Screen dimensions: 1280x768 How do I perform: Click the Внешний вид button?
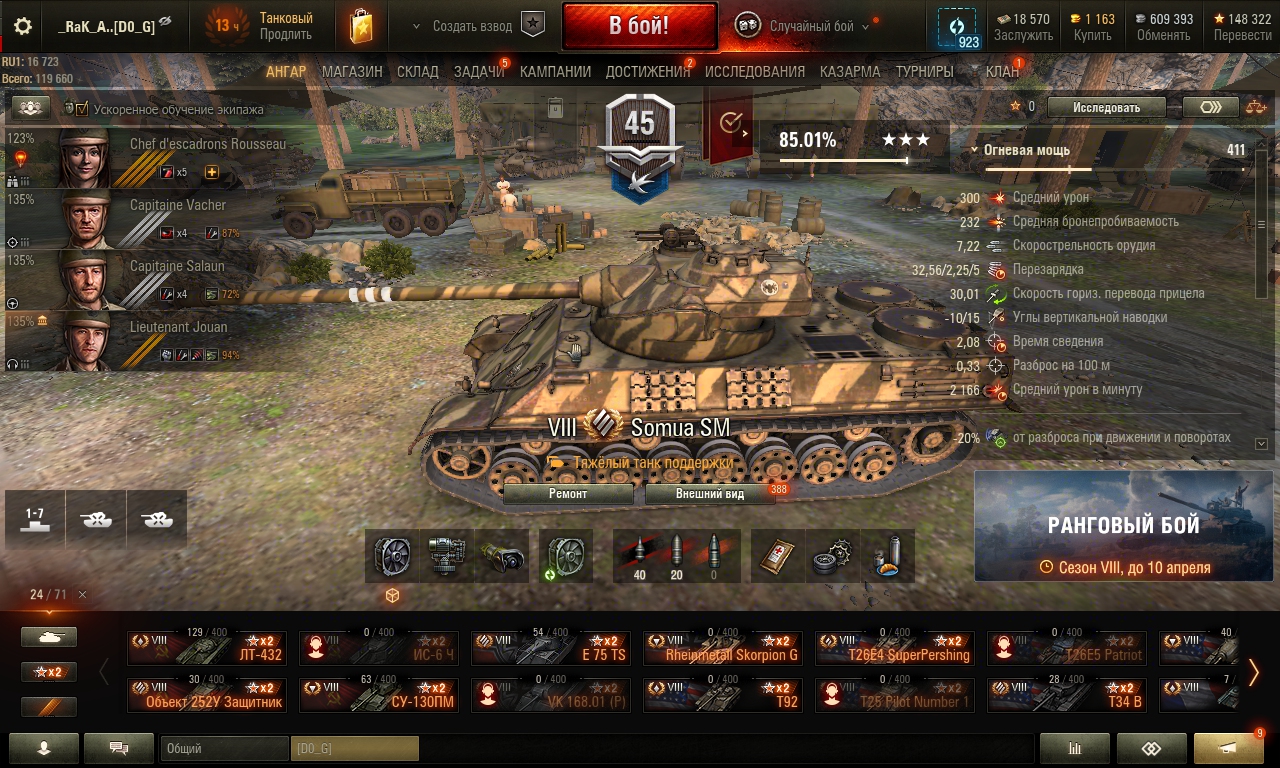pyautogui.click(x=710, y=494)
